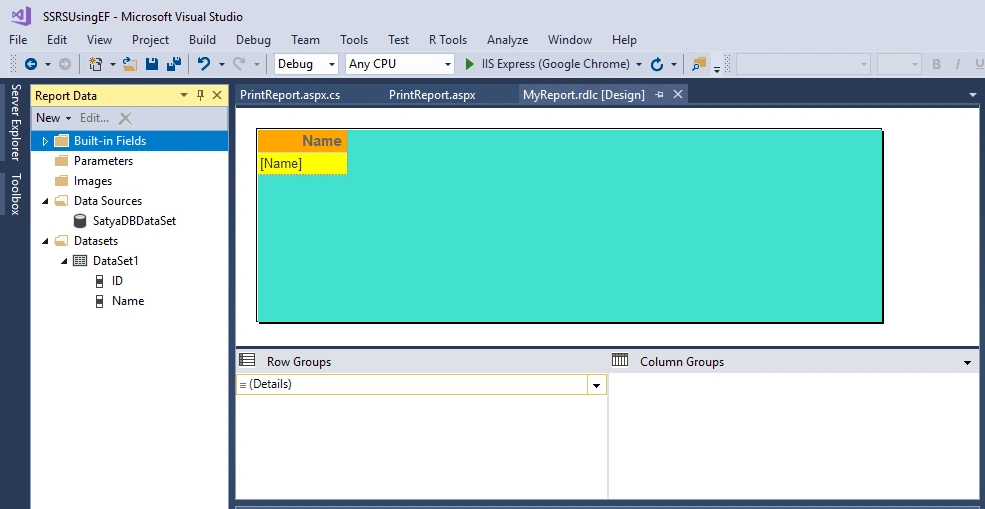Select the orange Name header cell

(302, 141)
